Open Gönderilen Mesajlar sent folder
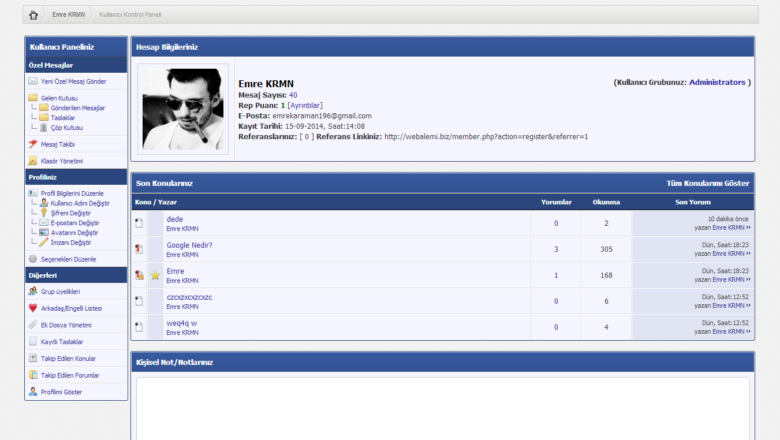 (78, 107)
